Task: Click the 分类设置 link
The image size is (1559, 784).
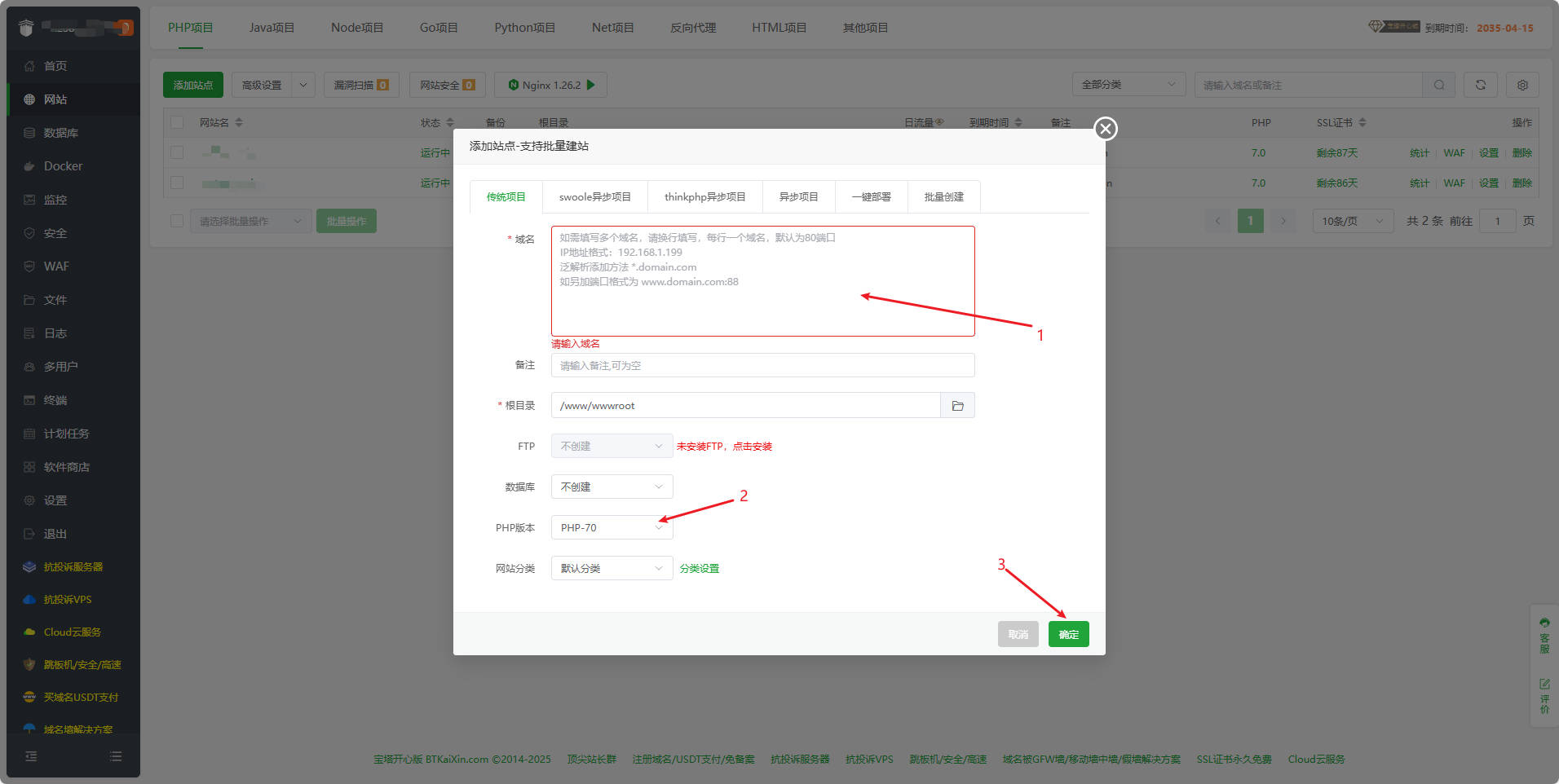Action: 699,569
